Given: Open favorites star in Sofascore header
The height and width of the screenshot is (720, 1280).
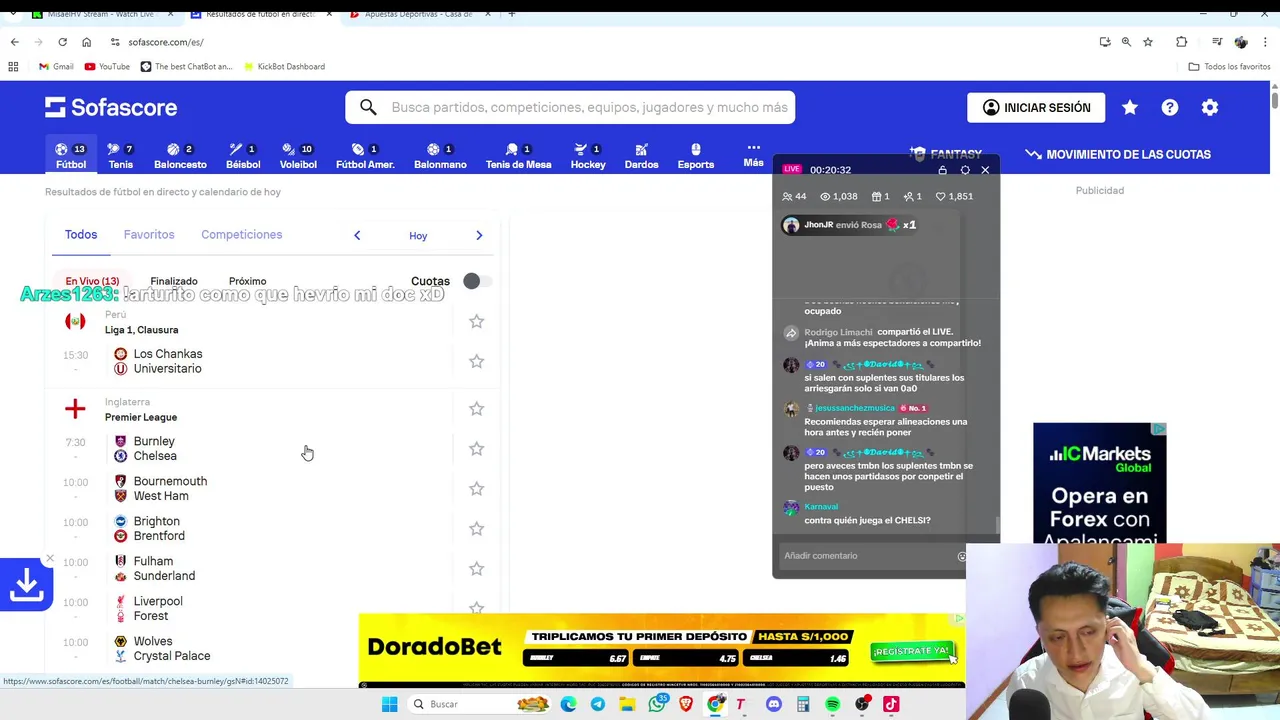Looking at the screenshot, I should point(1130,107).
